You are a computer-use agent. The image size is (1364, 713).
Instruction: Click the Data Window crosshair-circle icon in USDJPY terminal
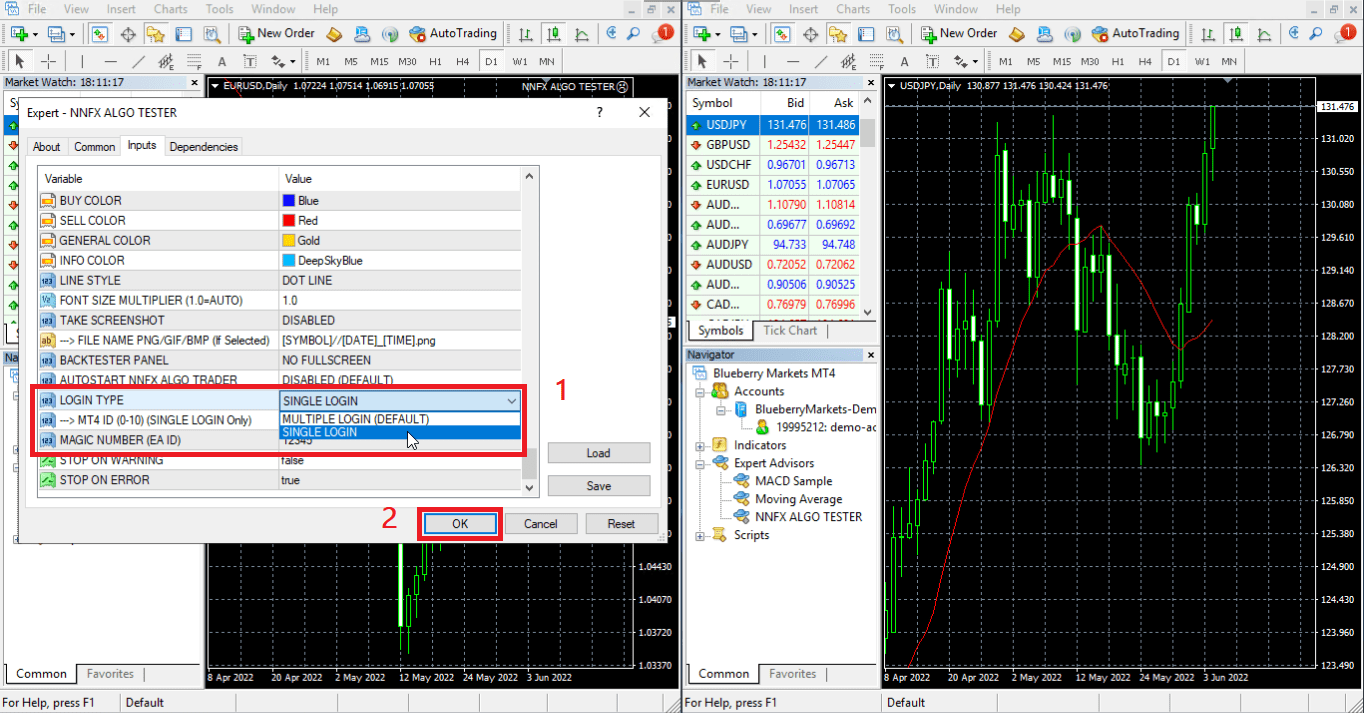click(x=811, y=34)
